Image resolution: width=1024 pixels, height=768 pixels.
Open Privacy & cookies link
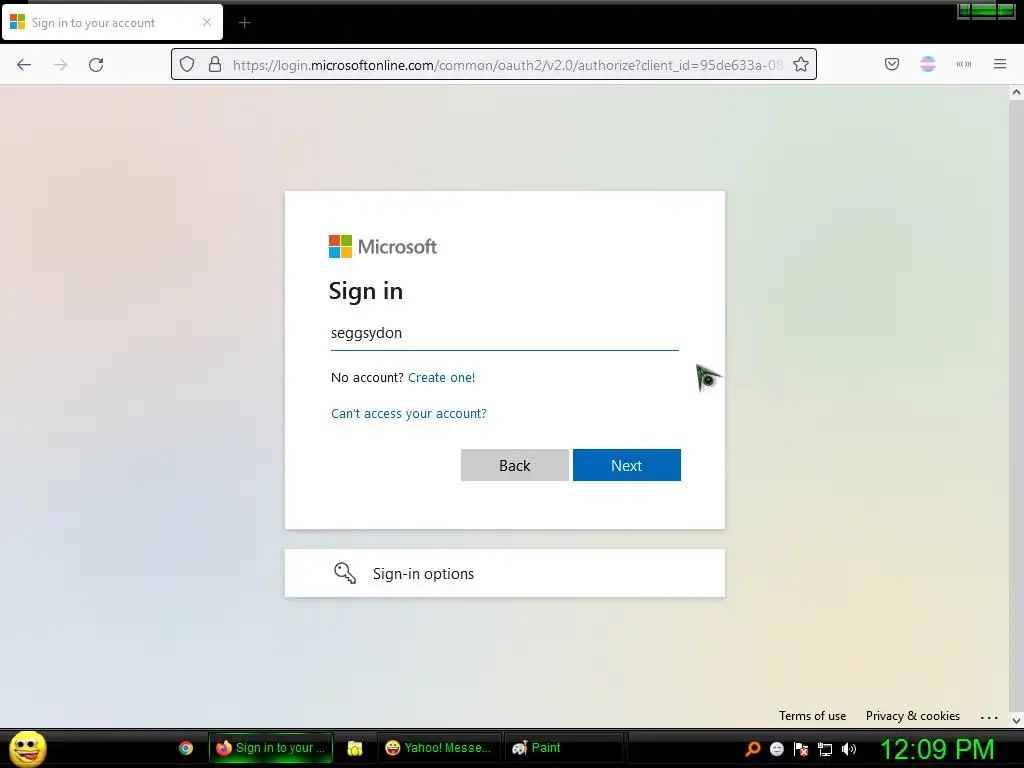[x=913, y=716]
